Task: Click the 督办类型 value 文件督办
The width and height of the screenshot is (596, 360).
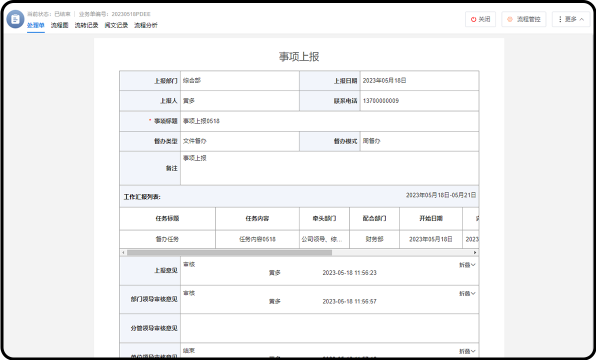Action: coord(195,141)
